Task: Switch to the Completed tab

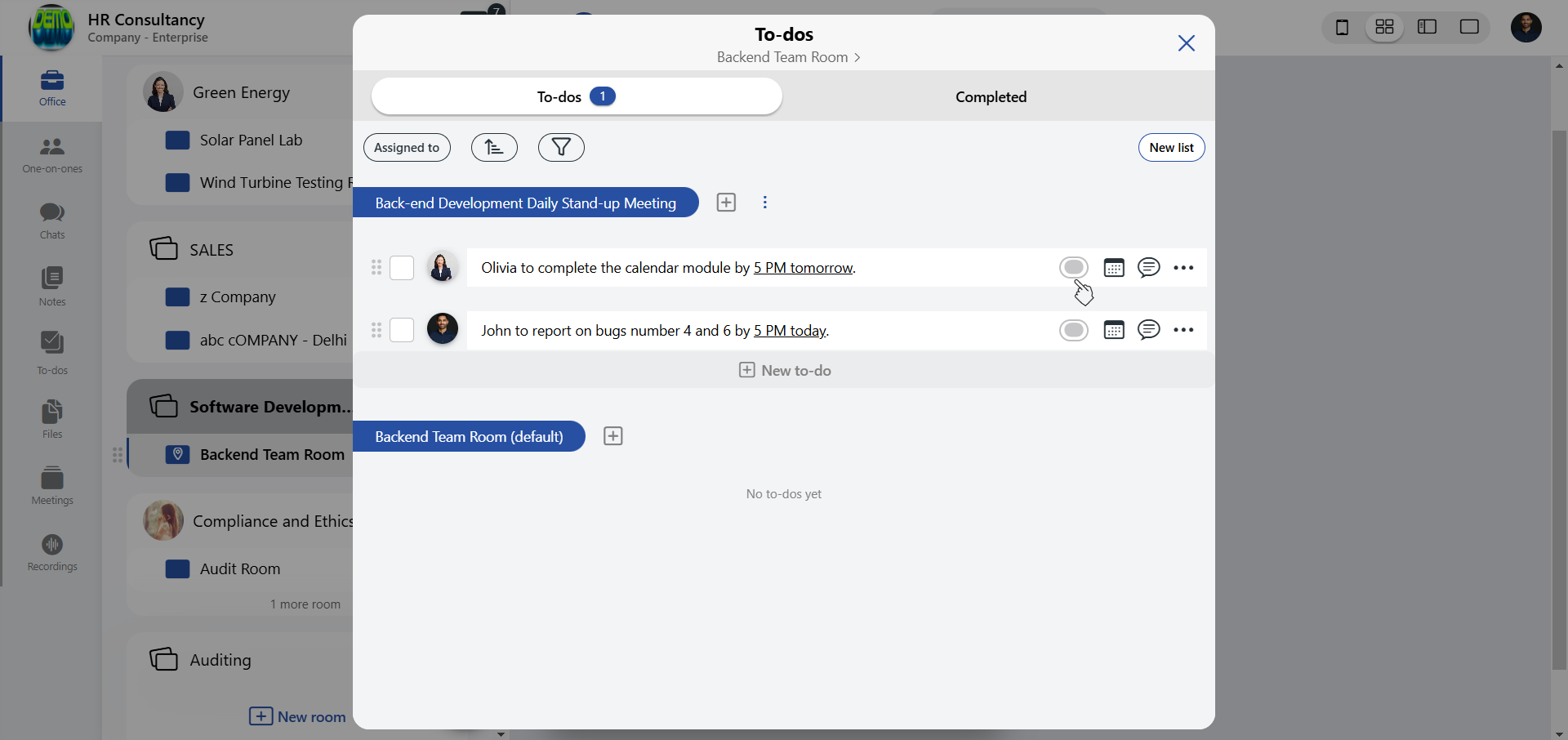Action: [991, 96]
